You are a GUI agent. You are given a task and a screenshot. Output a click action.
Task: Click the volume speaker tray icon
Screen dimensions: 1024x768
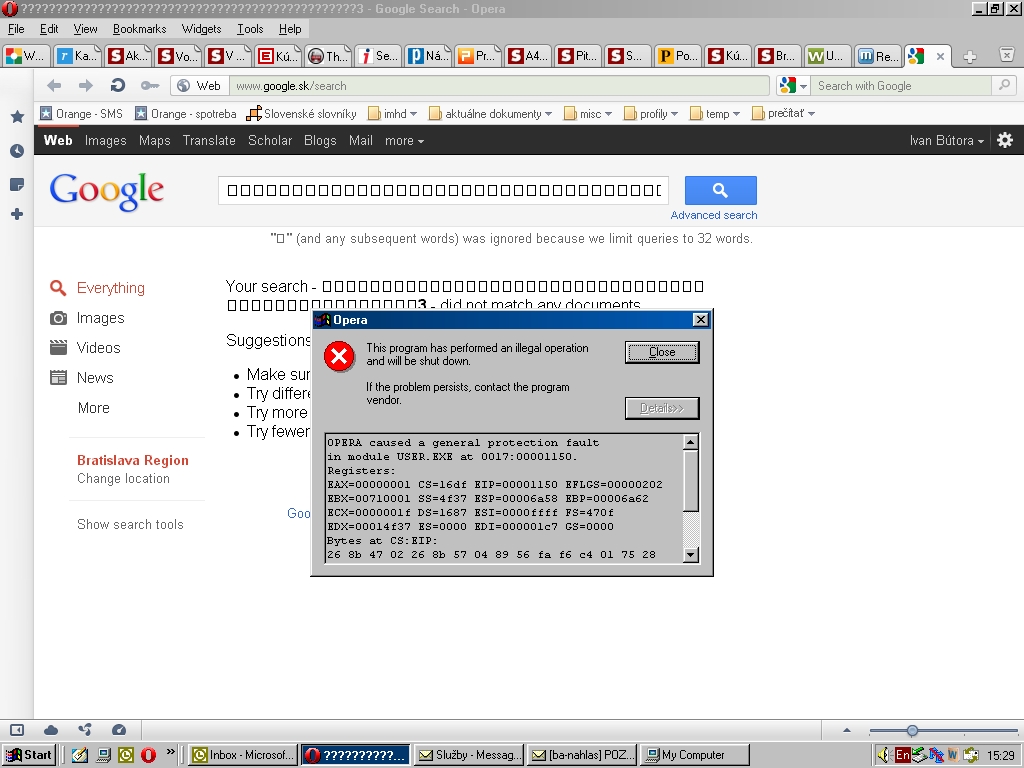(884, 756)
